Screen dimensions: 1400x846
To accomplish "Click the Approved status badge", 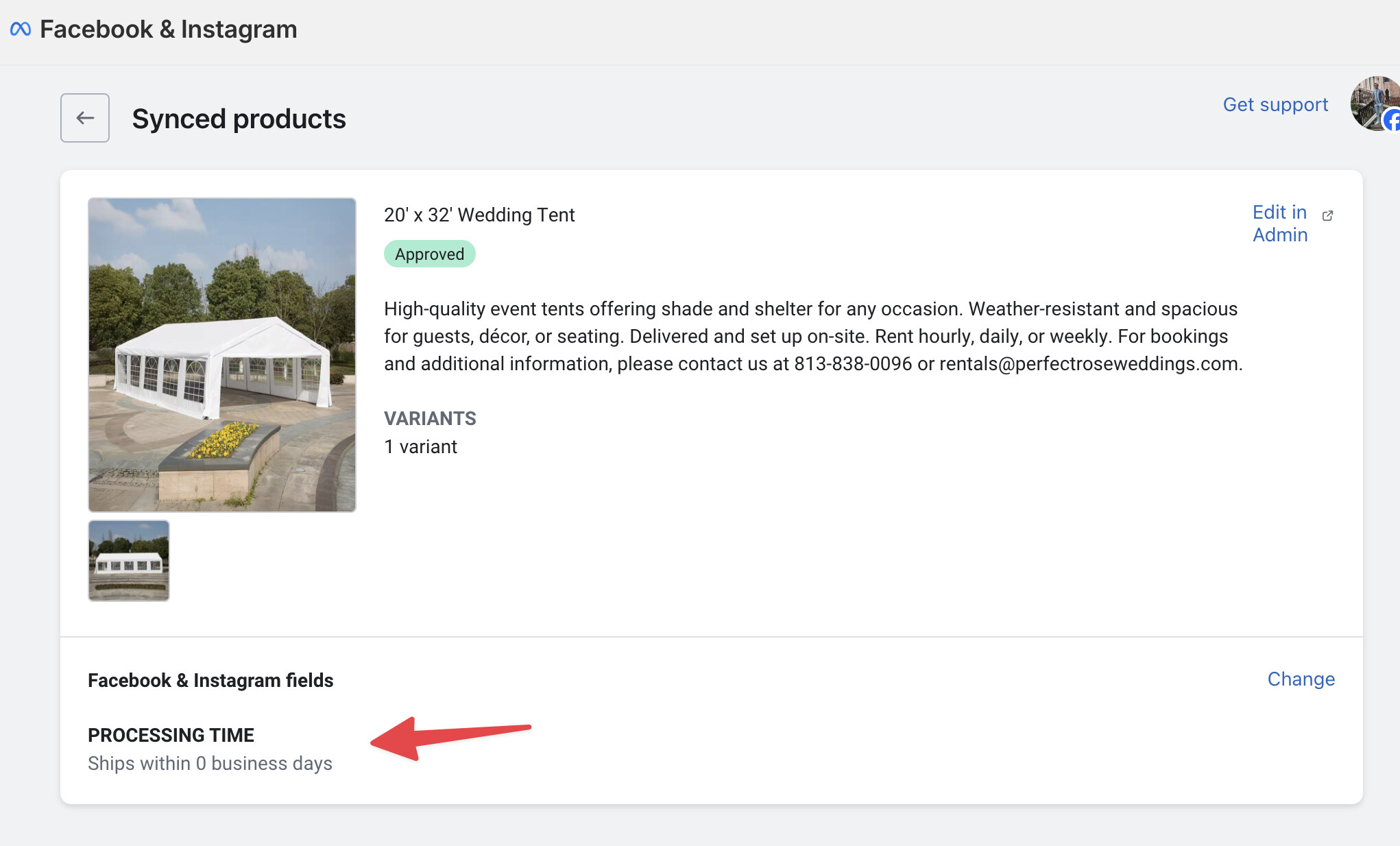I will [x=430, y=254].
